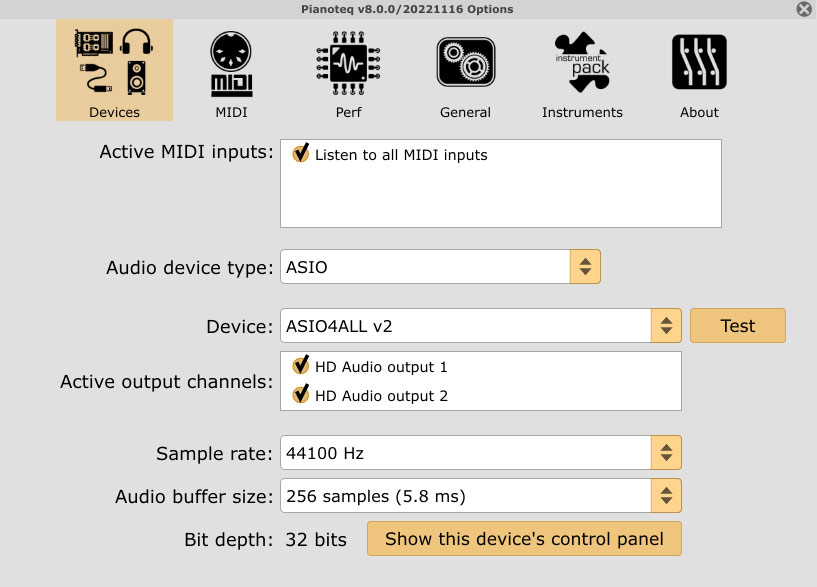The width and height of the screenshot is (817, 587).
Task: Click the "Active MIDI inputs:" label
Action: pyautogui.click(x=187, y=152)
